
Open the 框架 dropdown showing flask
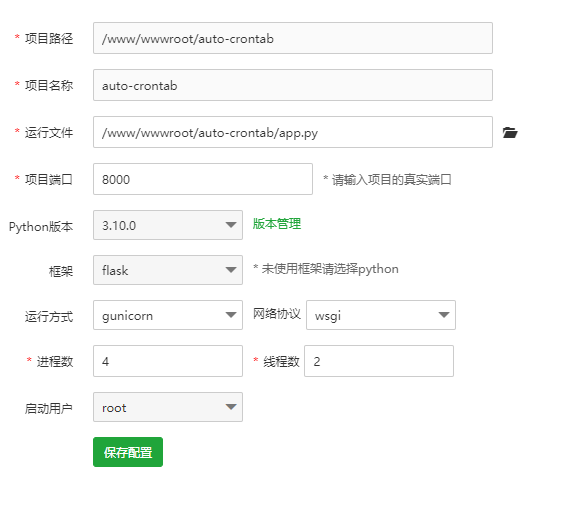[168, 270]
